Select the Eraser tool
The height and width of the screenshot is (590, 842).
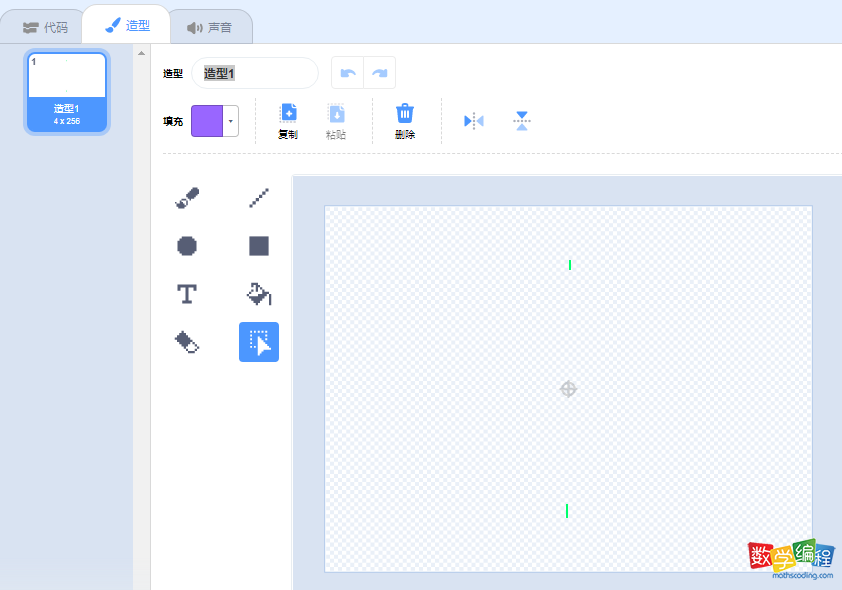[x=186, y=342]
